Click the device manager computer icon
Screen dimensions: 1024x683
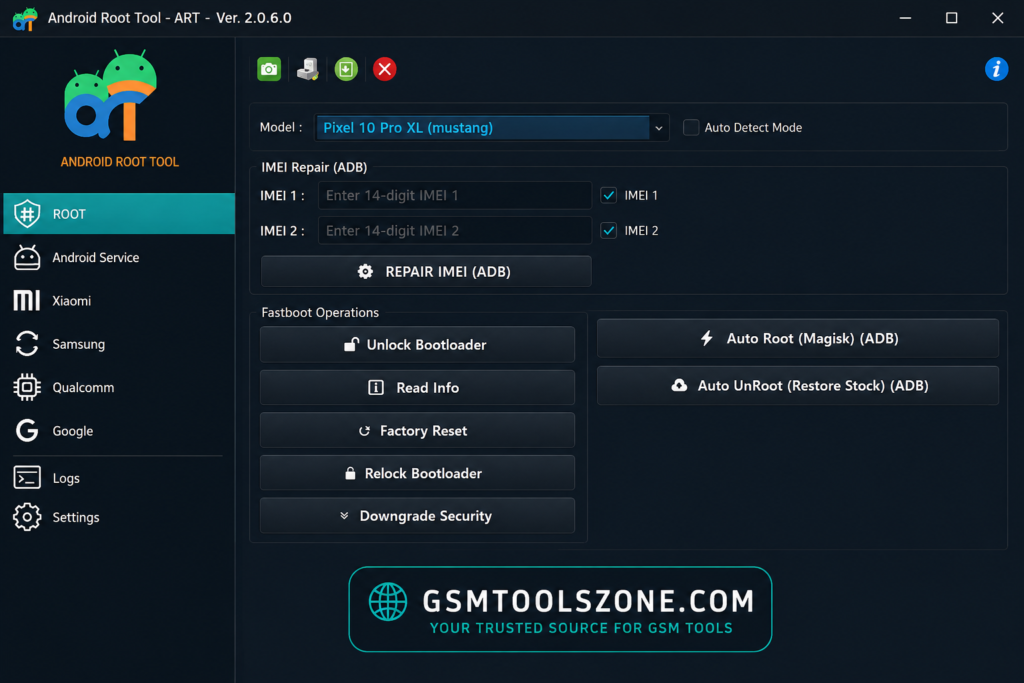pos(308,69)
